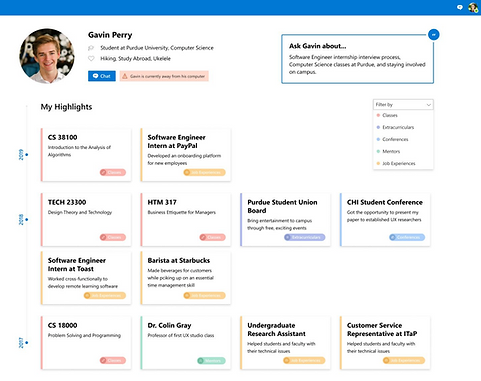Click the warning triangle icon in away banner
Viewport: 481px width, 381px height.
[x=125, y=76]
